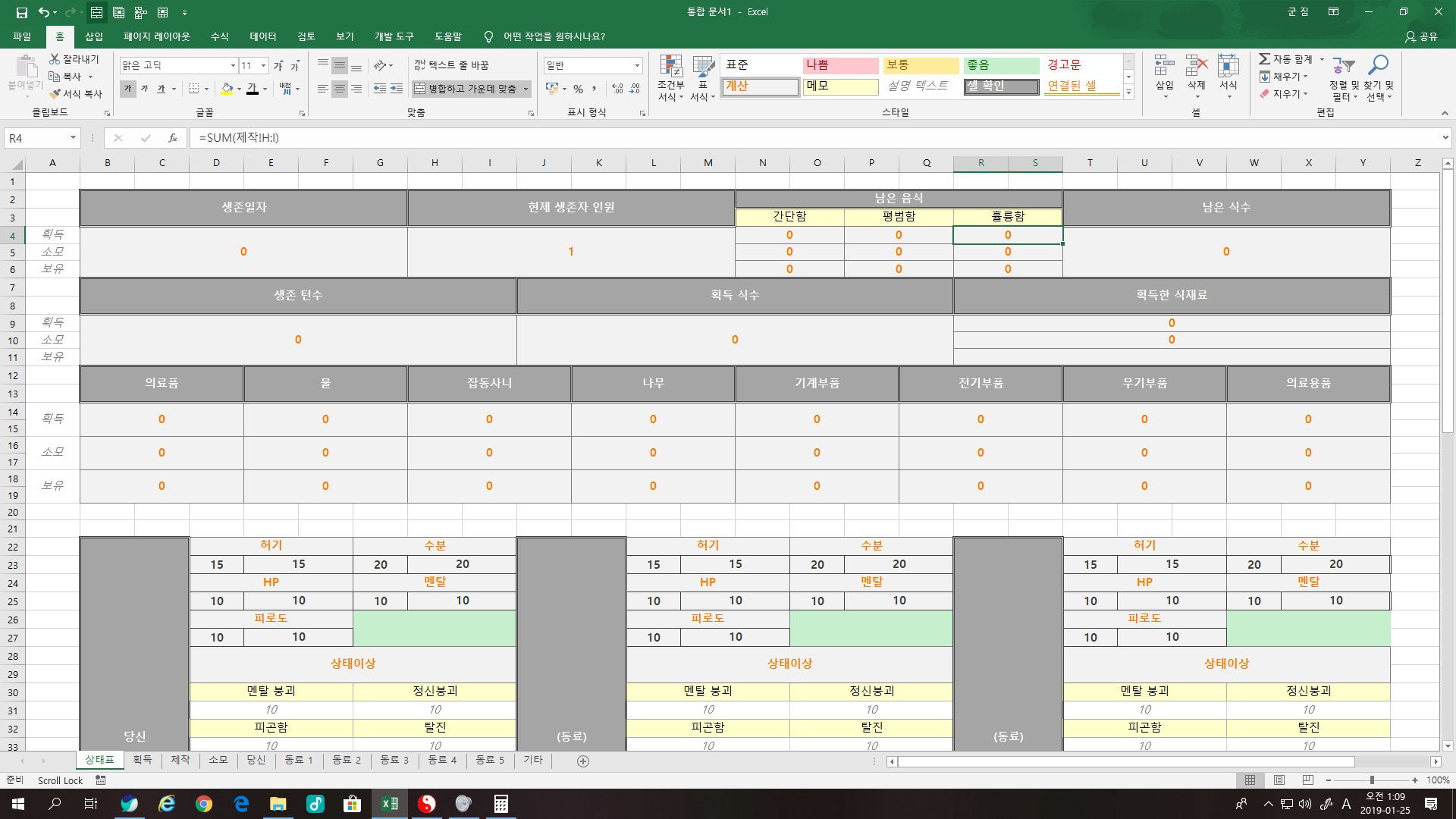Click the 공유 (Share) button
This screenshot has width=1456, height=819.
(x=1420, y=36)
